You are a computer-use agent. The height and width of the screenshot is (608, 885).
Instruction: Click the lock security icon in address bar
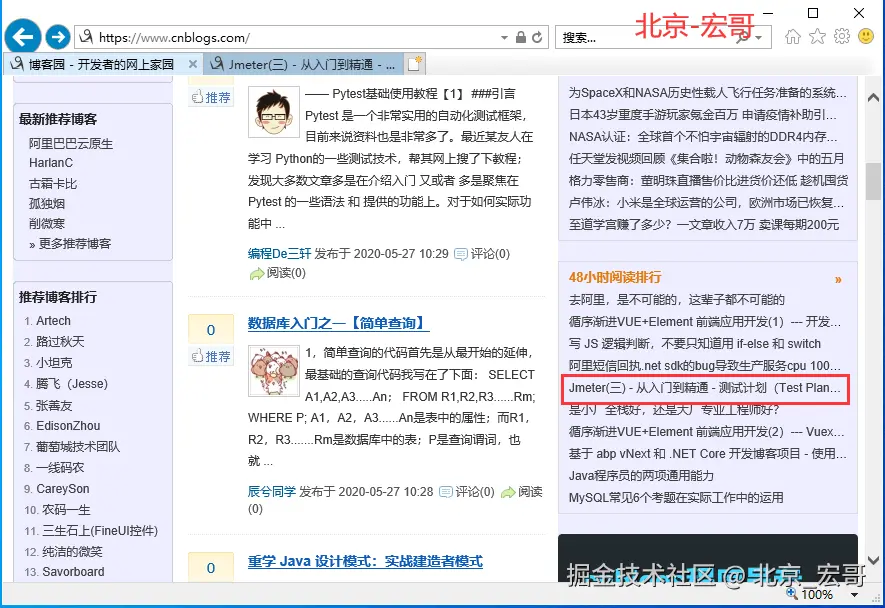pos(520,38)
